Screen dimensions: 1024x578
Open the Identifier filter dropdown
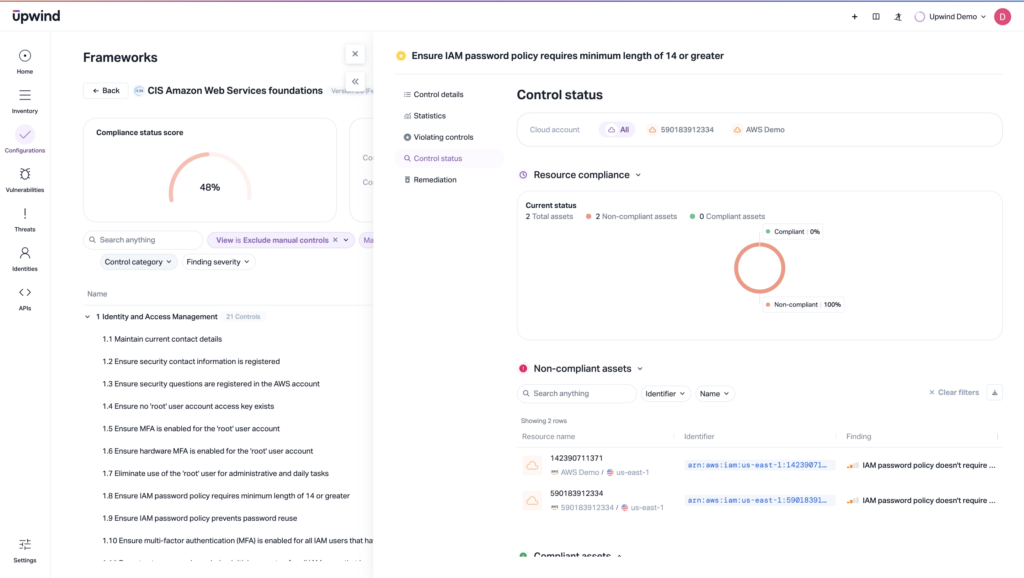pos(665,394)
